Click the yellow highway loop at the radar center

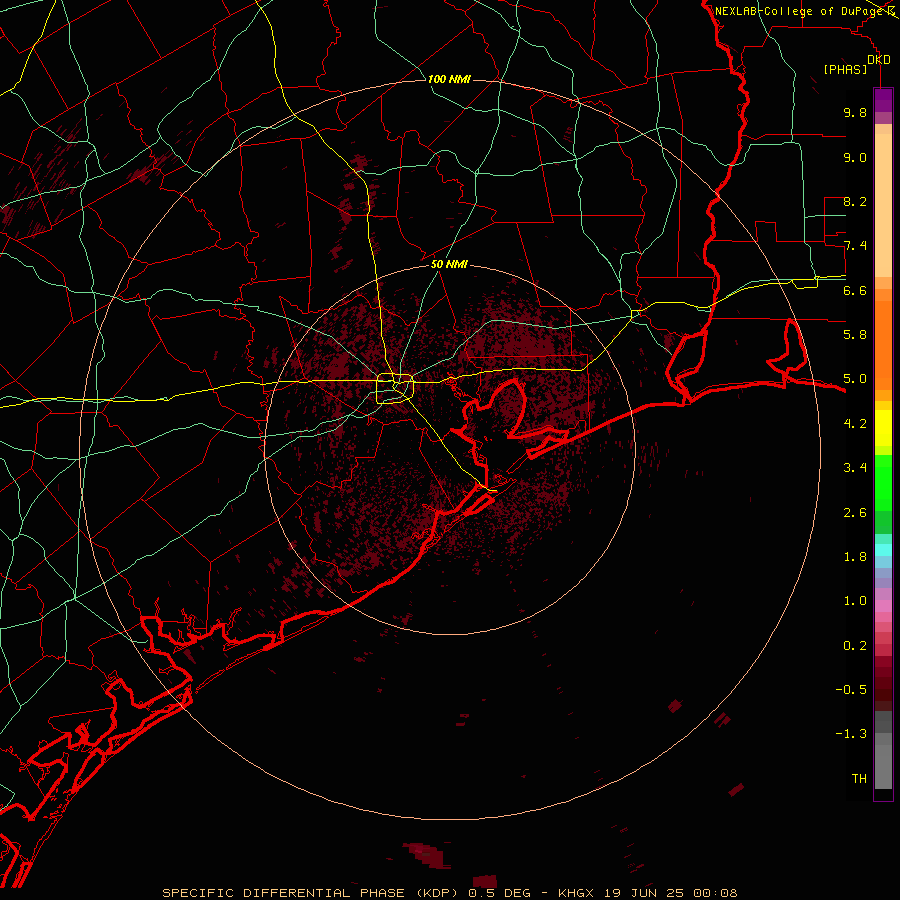pyautogui.click(x=395, y=389)
